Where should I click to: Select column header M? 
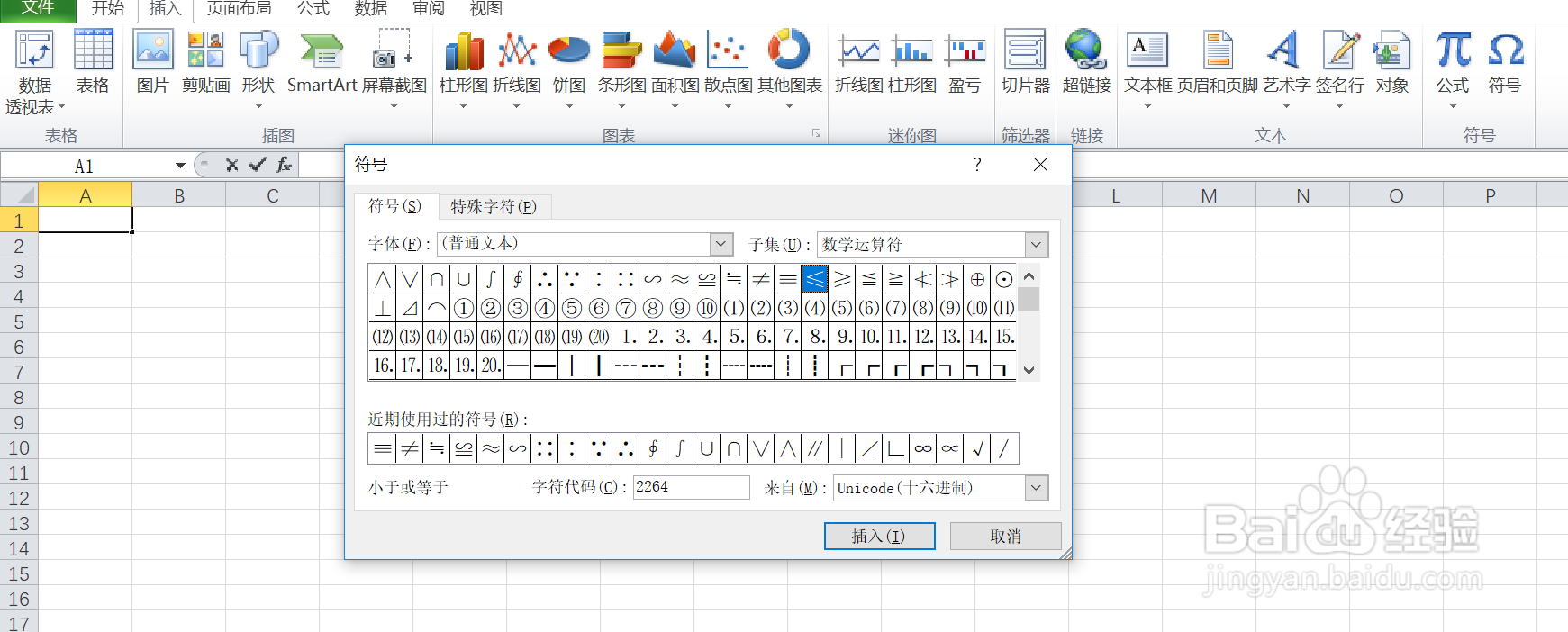point(1209,195)
